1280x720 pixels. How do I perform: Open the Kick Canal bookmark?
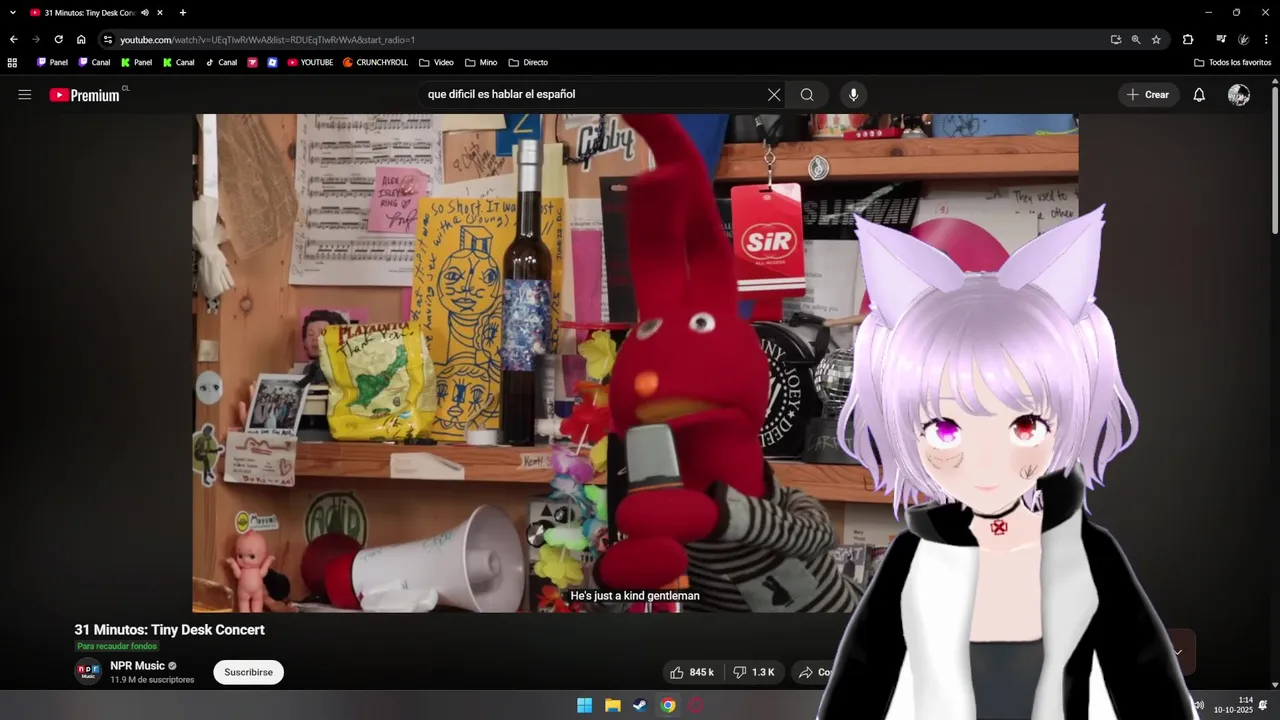point(178,62)
